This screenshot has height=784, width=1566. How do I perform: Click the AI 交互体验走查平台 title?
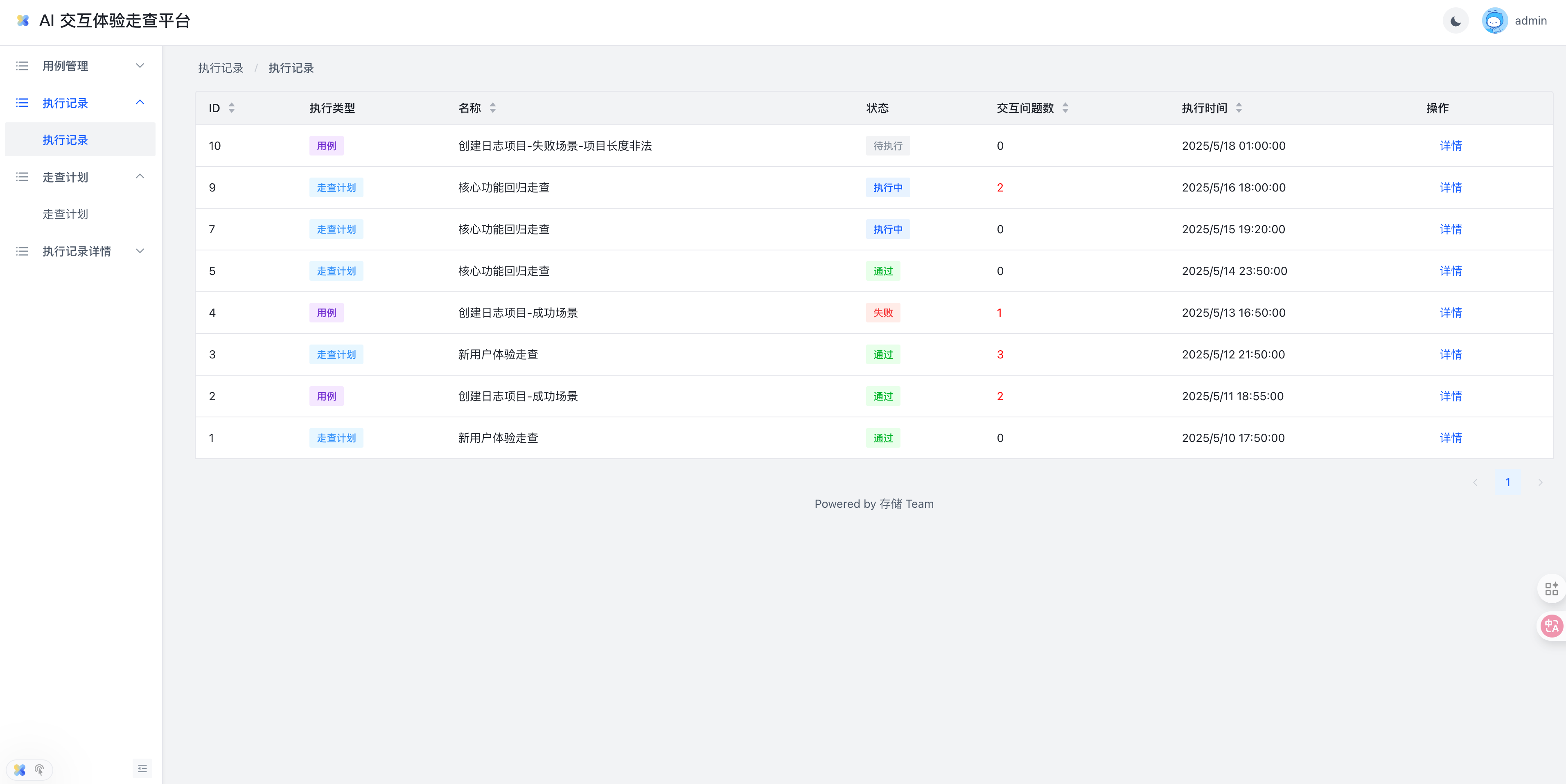tap(115, 20)
